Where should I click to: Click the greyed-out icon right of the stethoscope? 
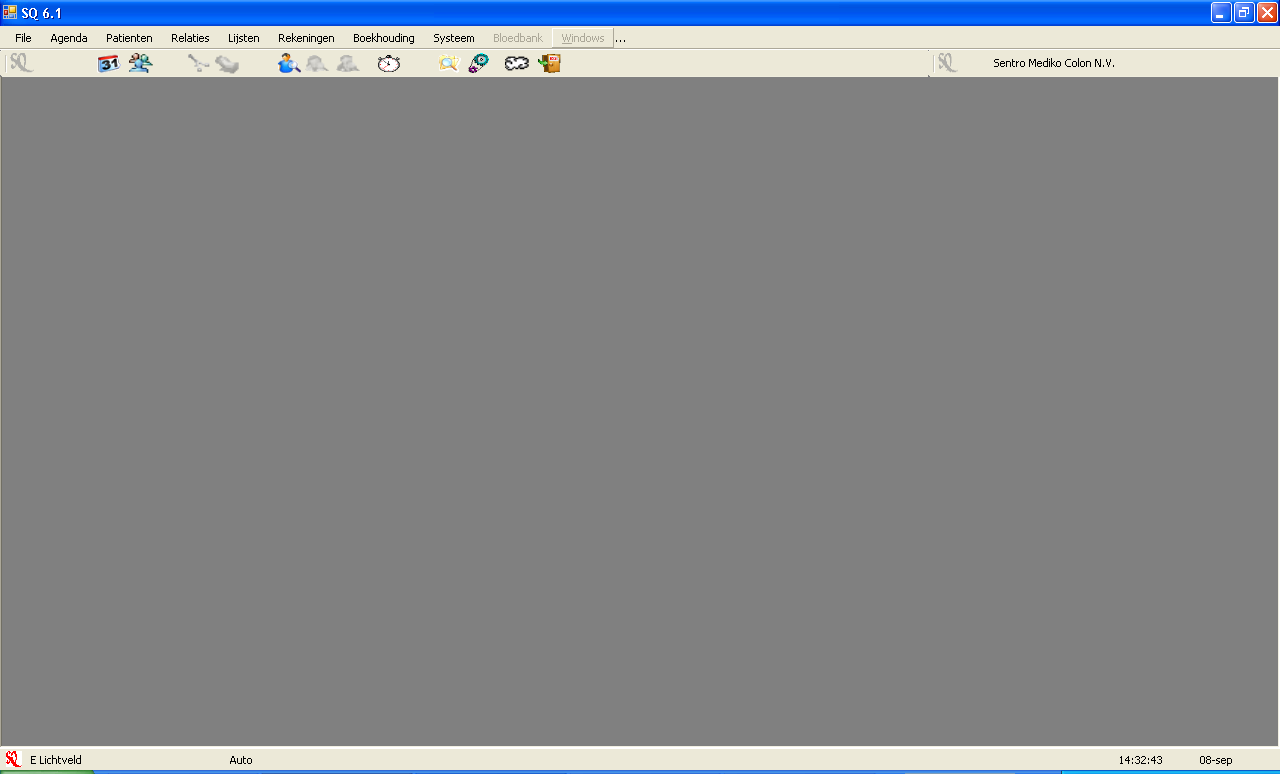pos(227,64)
